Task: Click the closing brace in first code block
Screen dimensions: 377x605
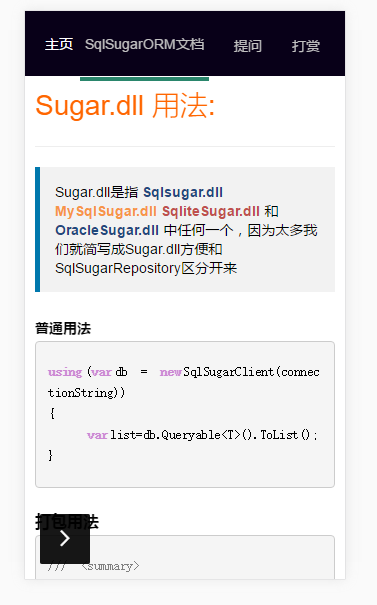Action: tap(51, 456)
